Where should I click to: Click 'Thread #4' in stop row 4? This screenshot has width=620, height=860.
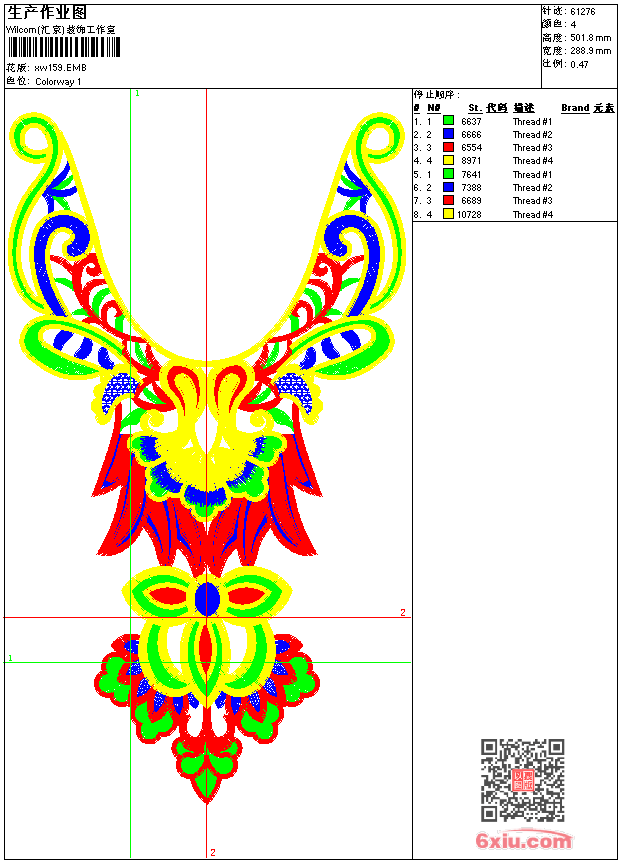532,161
